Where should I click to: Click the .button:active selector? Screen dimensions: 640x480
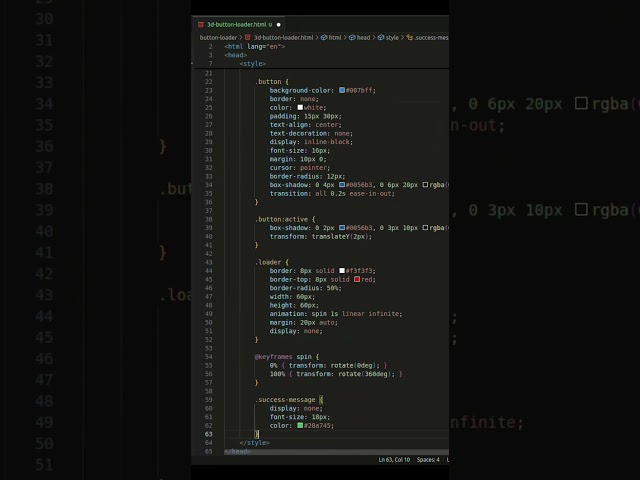click(x=281, y=219)
